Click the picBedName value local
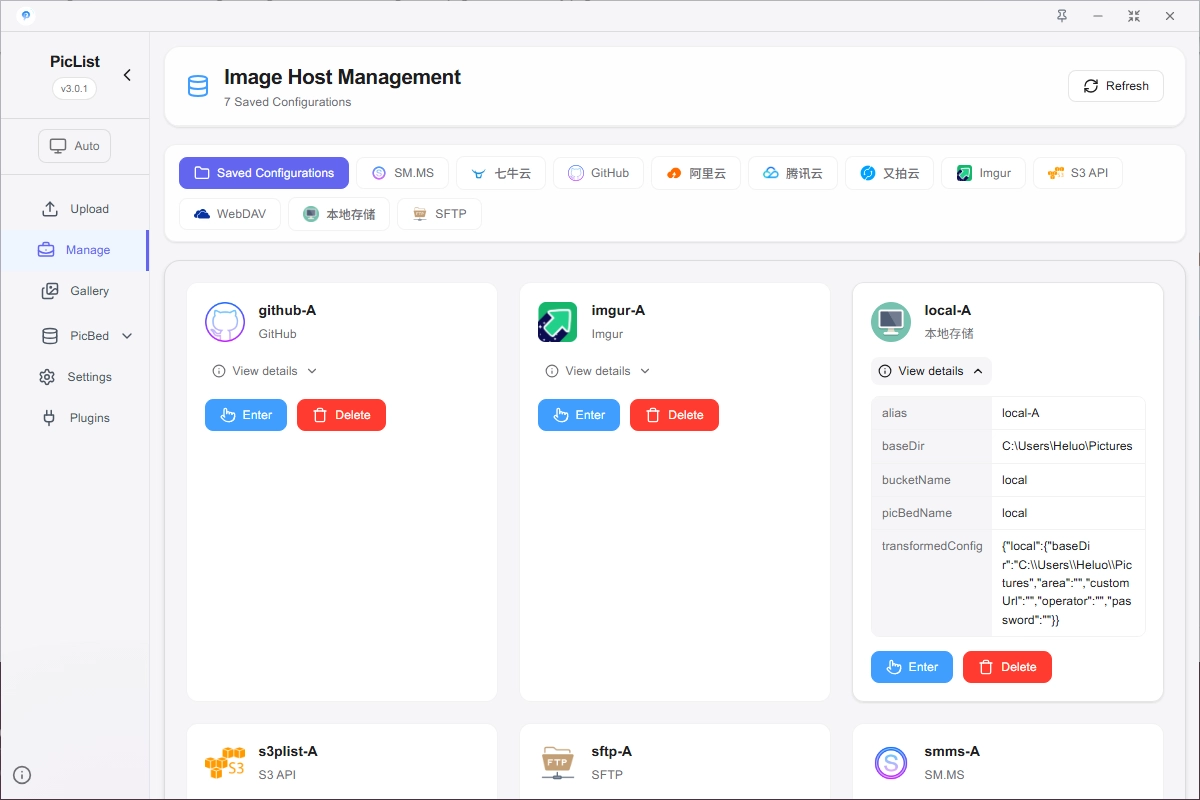 point(1015,513)
